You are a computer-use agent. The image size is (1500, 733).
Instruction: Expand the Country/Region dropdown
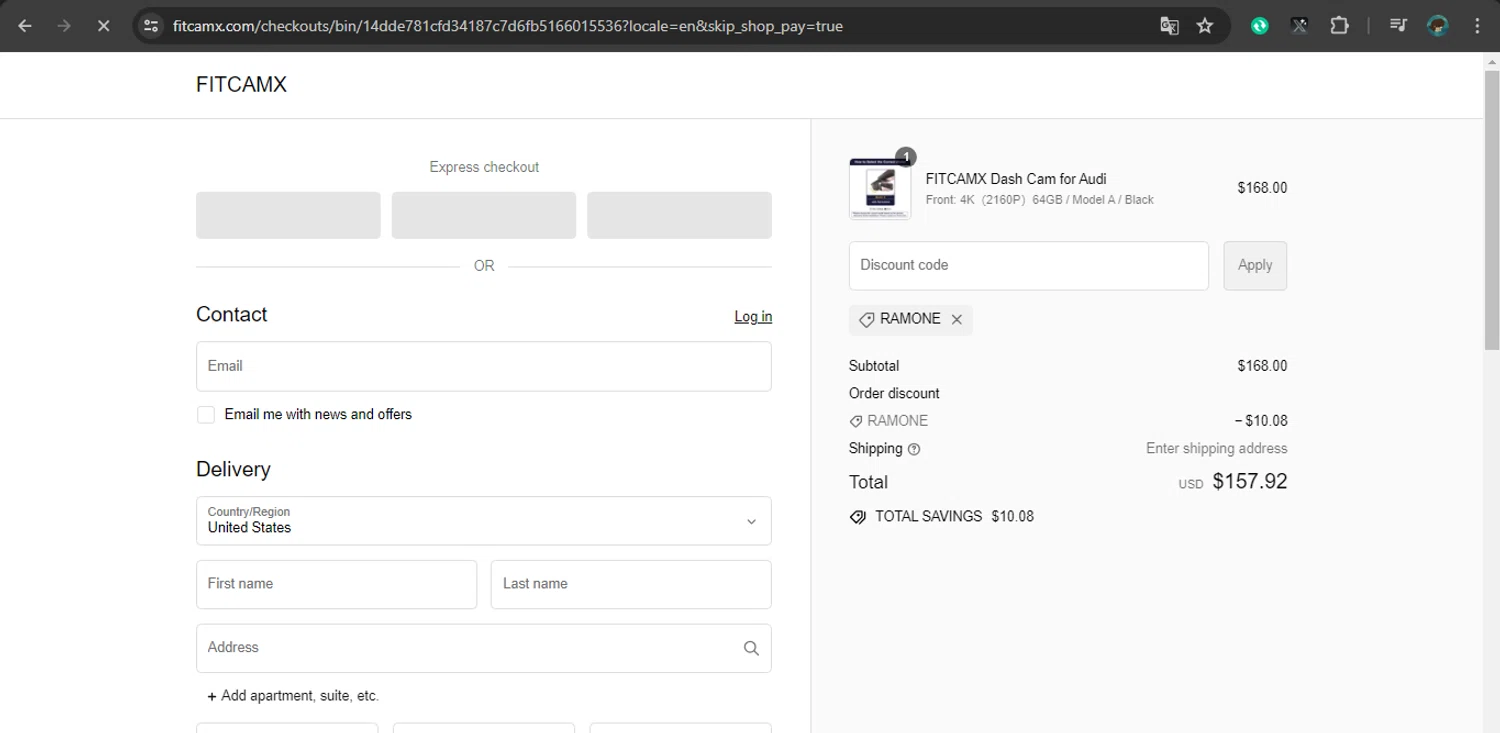coord(484,521)
